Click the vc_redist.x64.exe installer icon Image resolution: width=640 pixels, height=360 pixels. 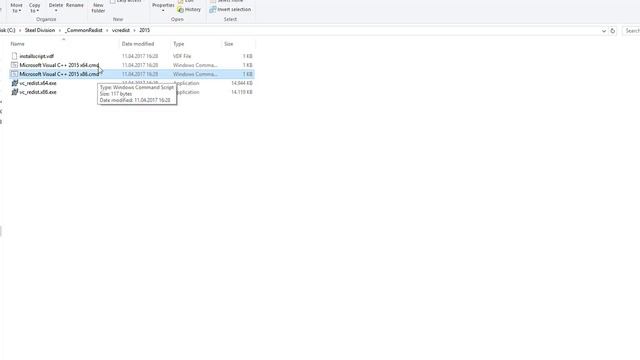coord(15,83)
